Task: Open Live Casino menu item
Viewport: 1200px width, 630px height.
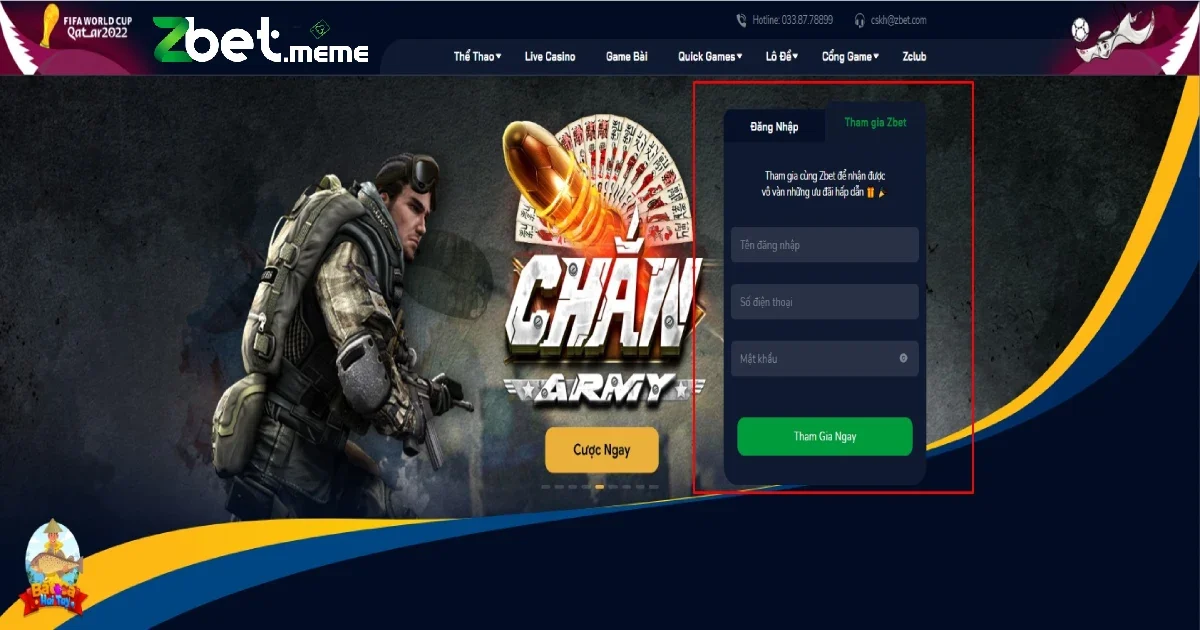Action: tap(550, 57)
